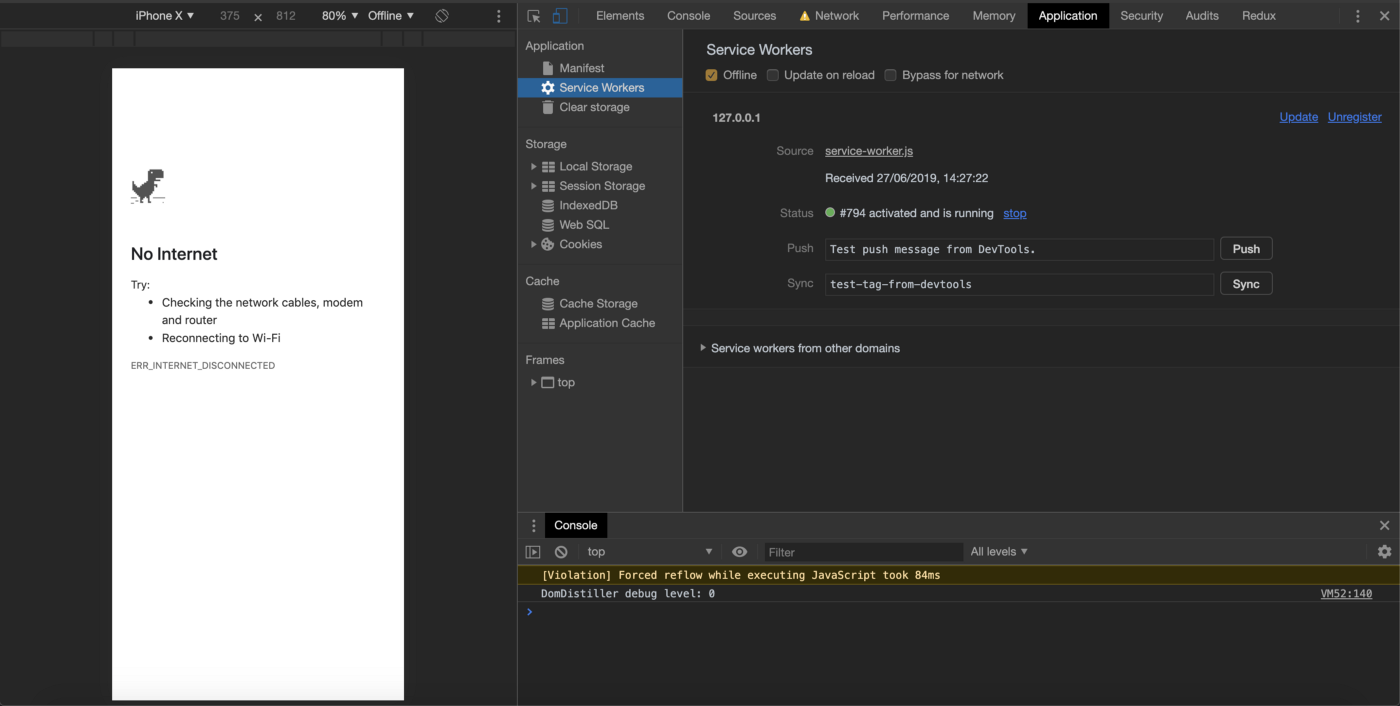Enable Bypass for network checkbox
This screenshot has width=1400, height=706.
891,75
